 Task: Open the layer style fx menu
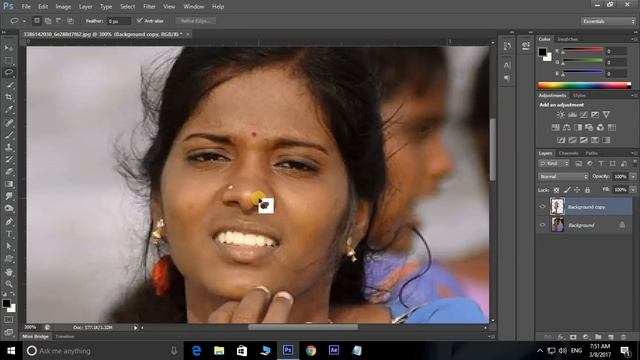click(x=561, y=337)
